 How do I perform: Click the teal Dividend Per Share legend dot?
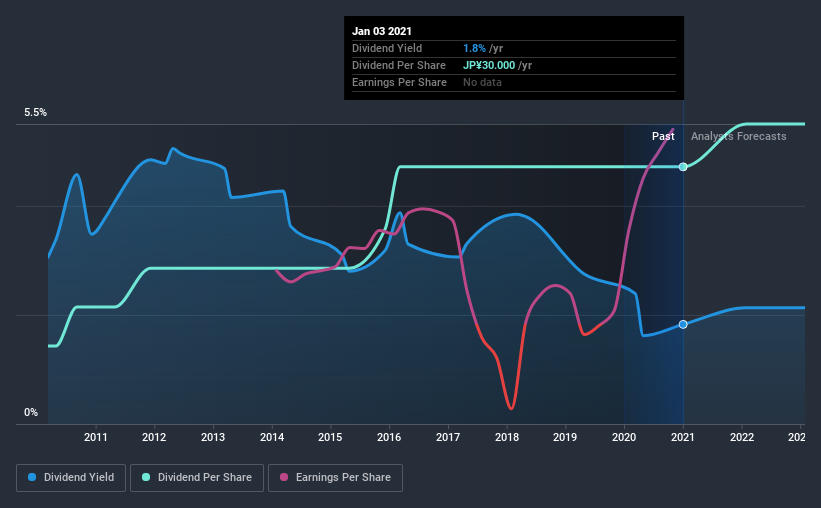point(146,477)
